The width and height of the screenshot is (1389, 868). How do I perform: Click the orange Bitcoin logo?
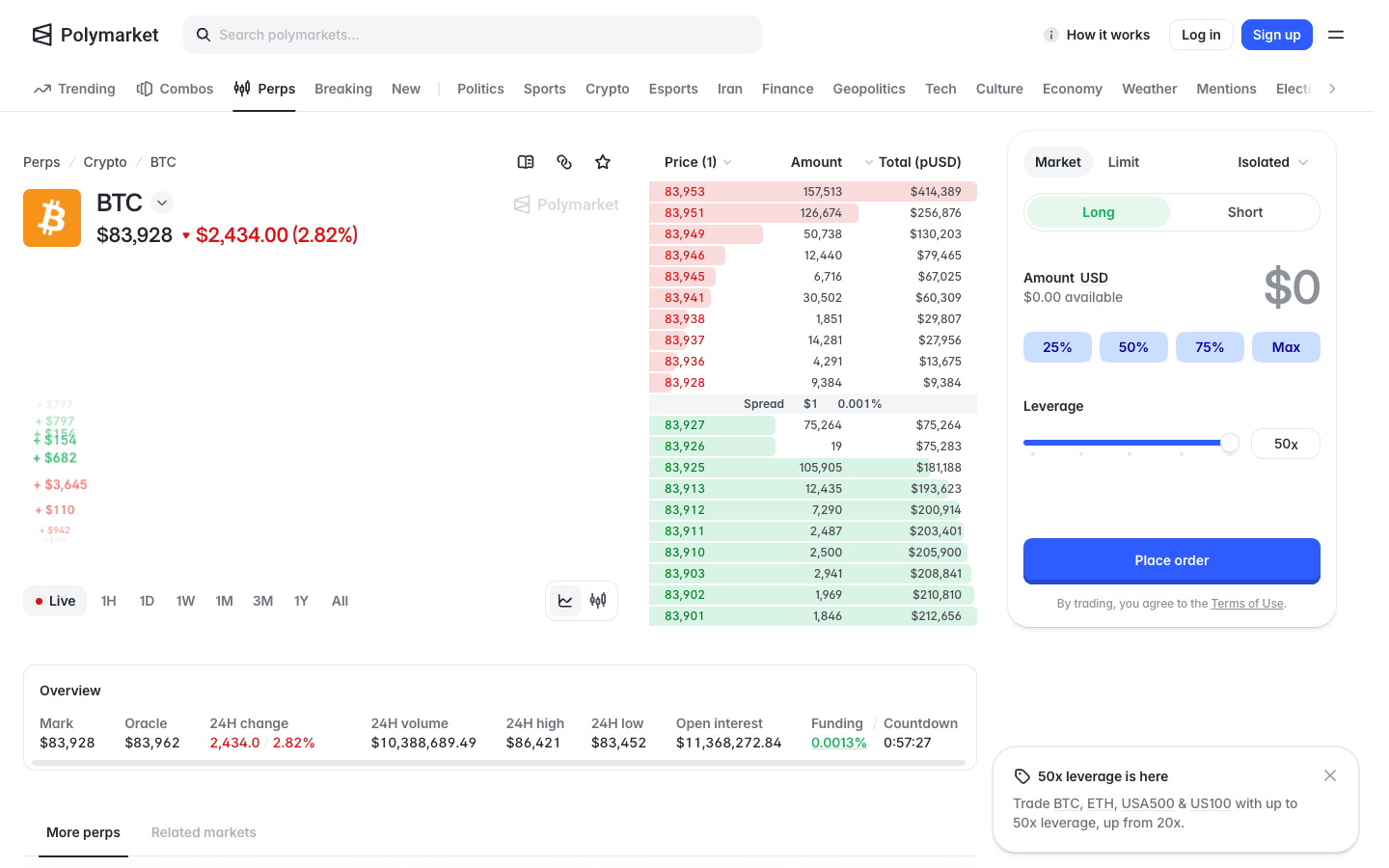(x=52, y=218)
